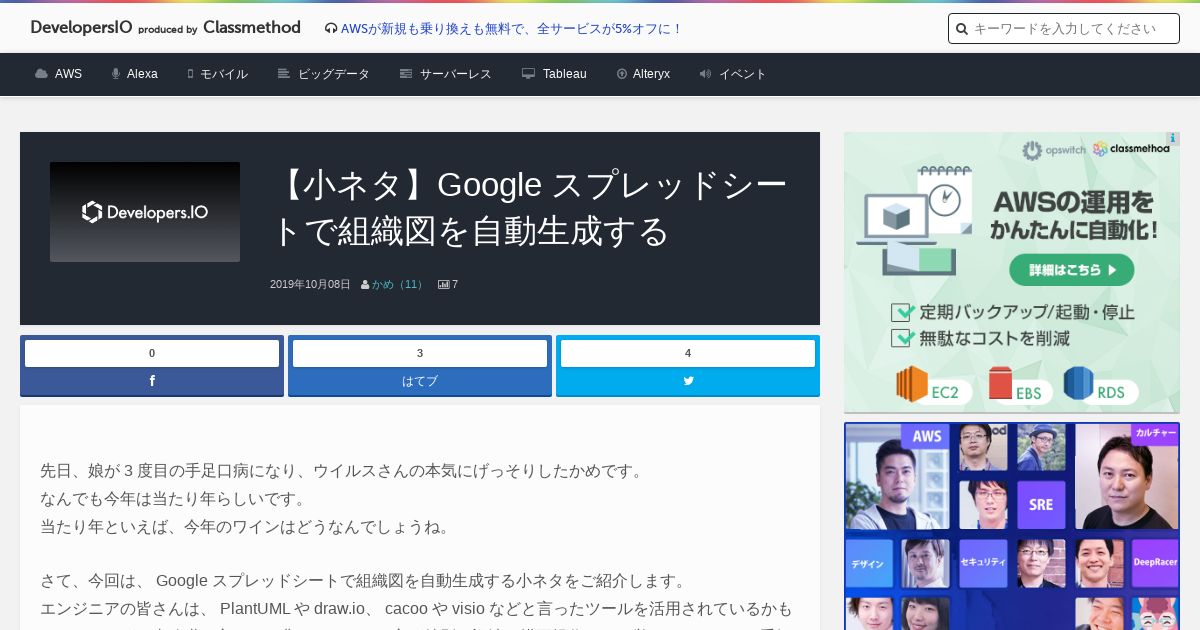Click the circle icon next to Alteryx
1200x630 pixels.
622,74
